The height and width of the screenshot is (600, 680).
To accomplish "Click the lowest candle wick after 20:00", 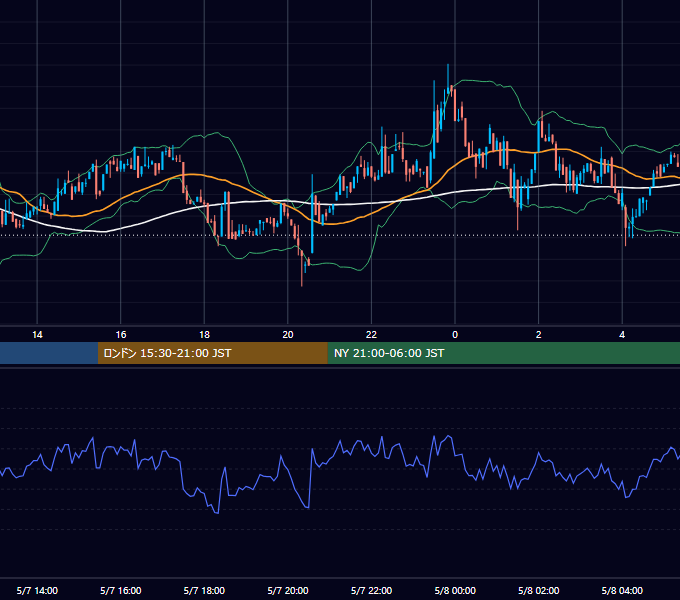I will tap(302, 271).
